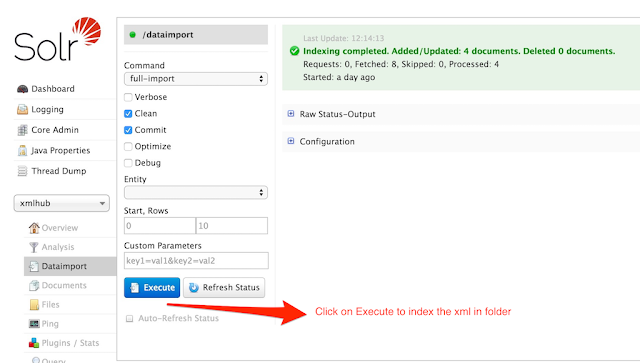This screenshot has width=640, height=363.
Task: Select Documents in core menu
Action: pos(64,285)
